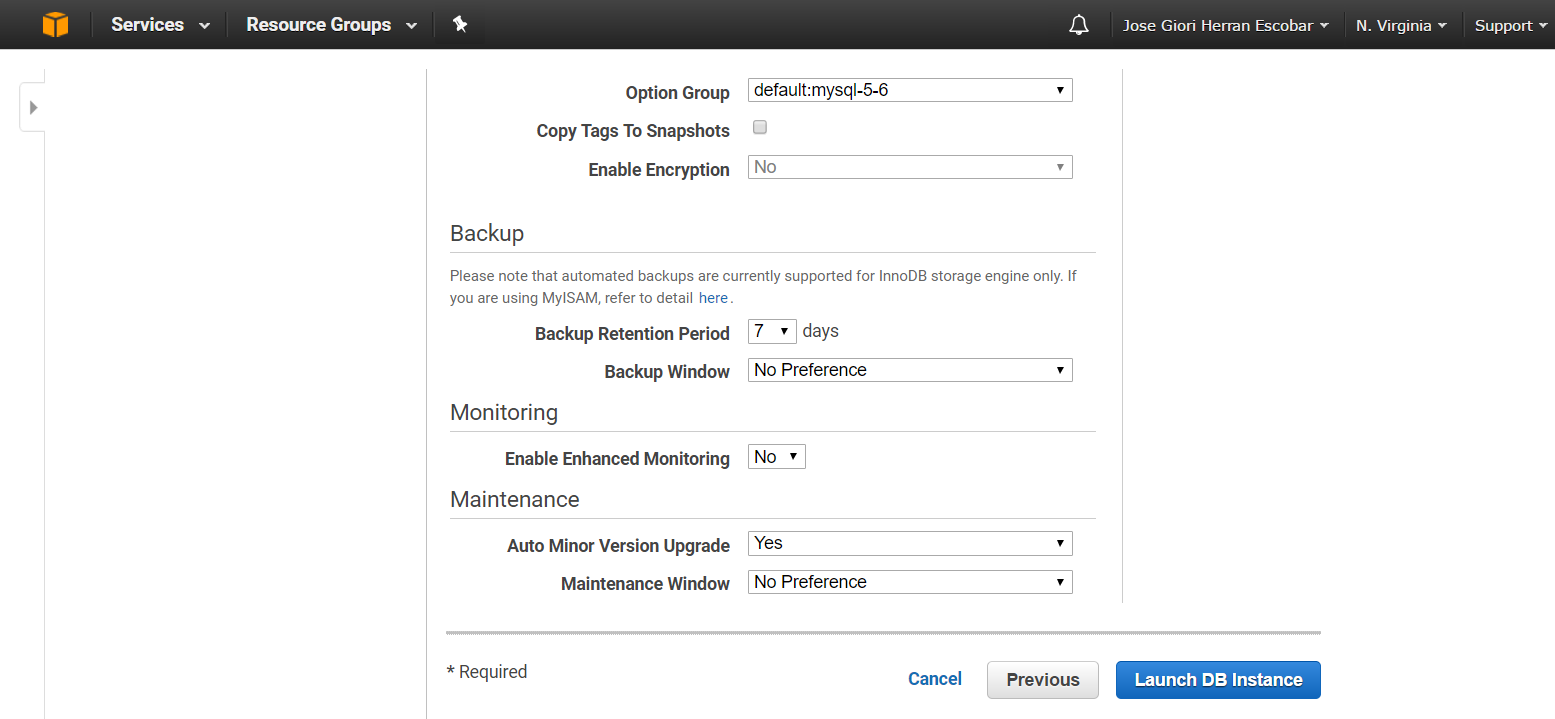Viewport: 1555px width, 719px height.
Task: Open Backup Retention Period dropdown
Action: (x=772, y=331)
